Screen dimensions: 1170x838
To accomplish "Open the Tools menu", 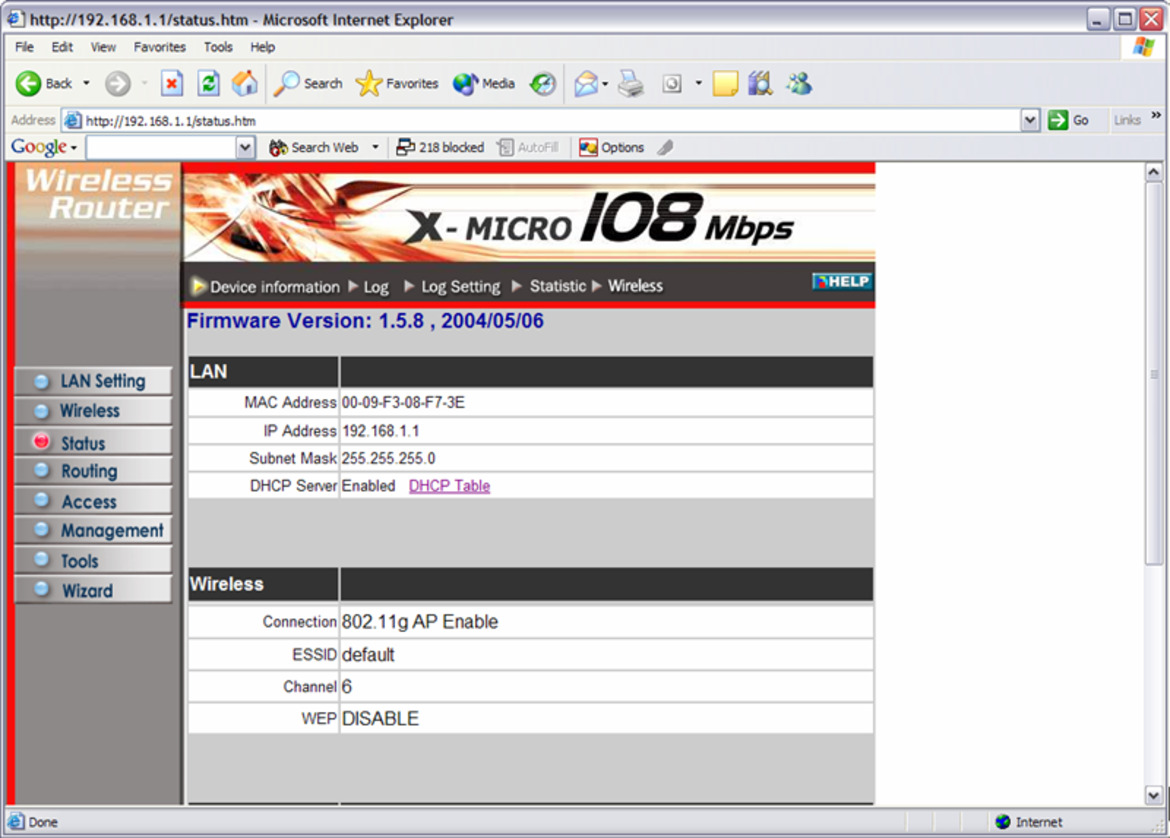I will 218,47.
